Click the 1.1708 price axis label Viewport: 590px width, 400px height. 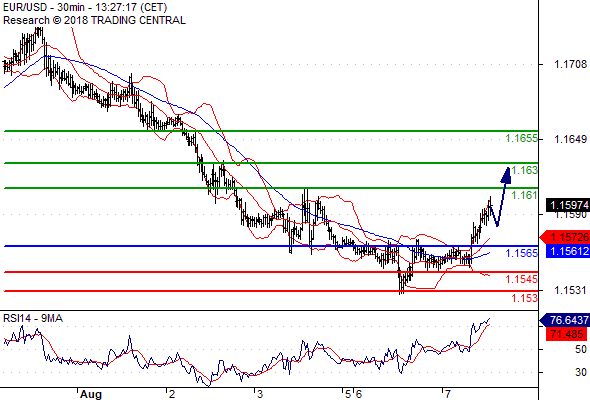[x=570, y=64]
